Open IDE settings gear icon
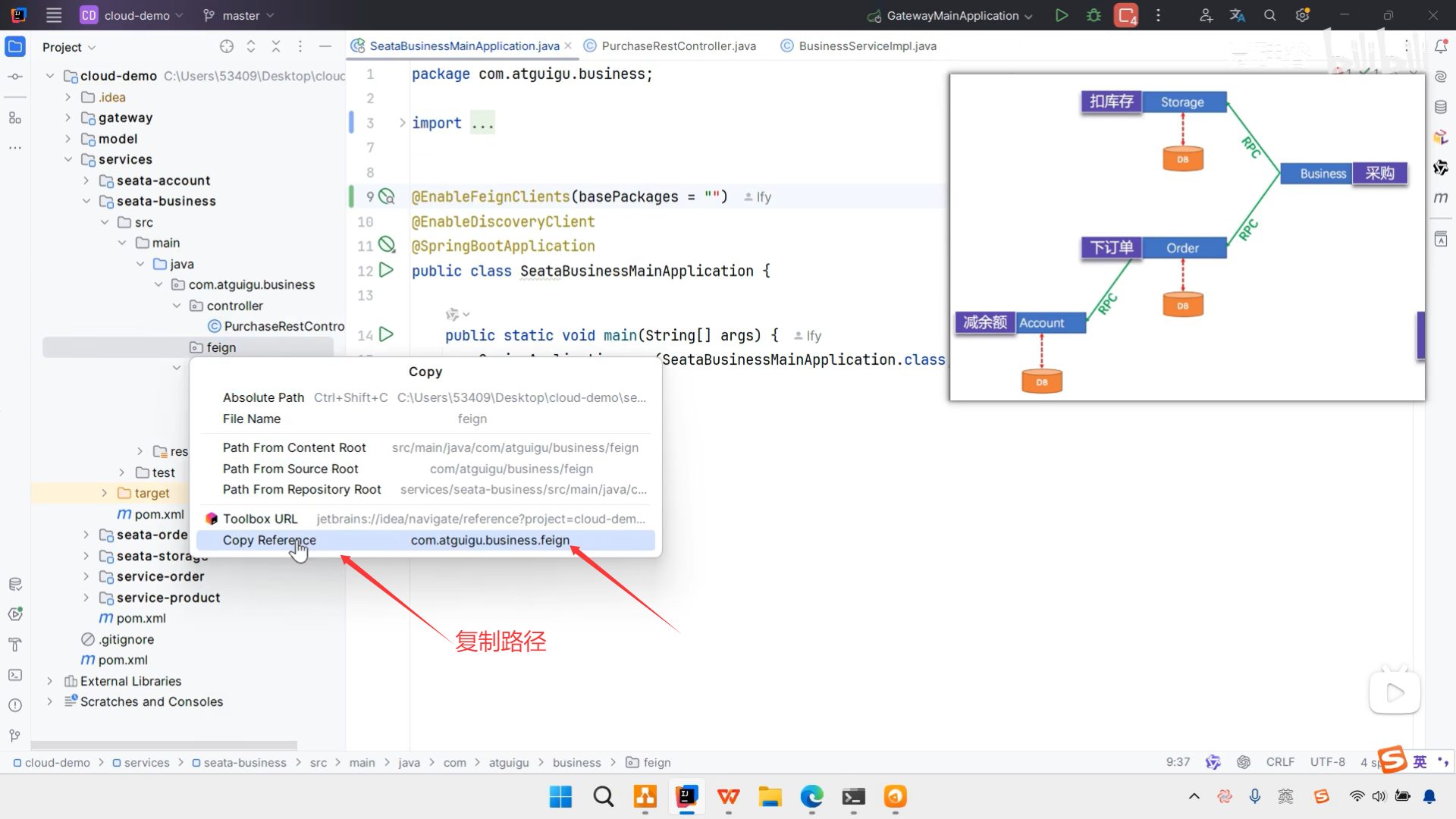Image resolution: width=1456 pixels, height=819 pixels. pyautogui.click(x=1302, y=15)
